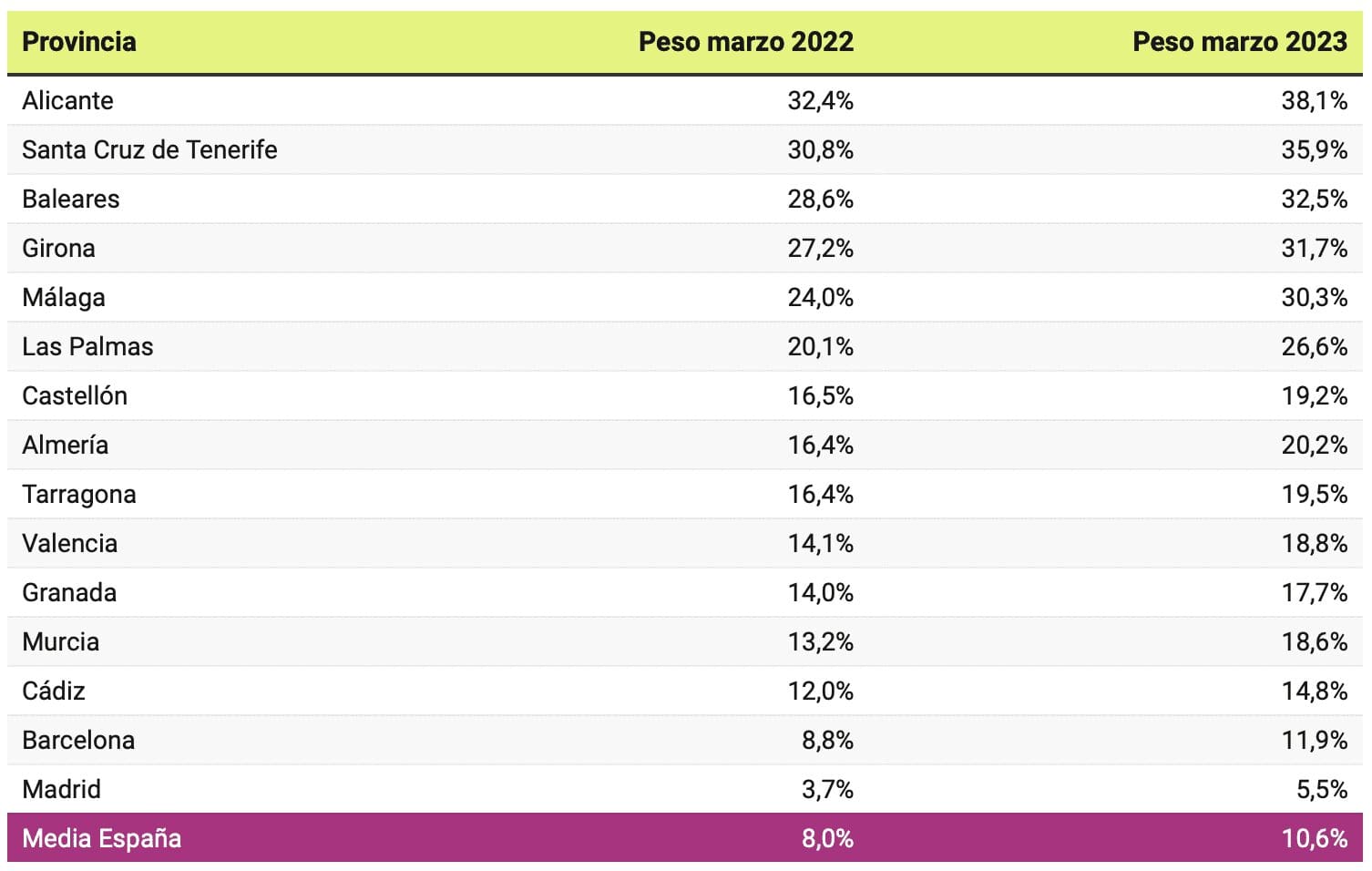Select the Valencia province cell
The width and height of the screenshot is (1372, 871).
click(x=70, y=543)
